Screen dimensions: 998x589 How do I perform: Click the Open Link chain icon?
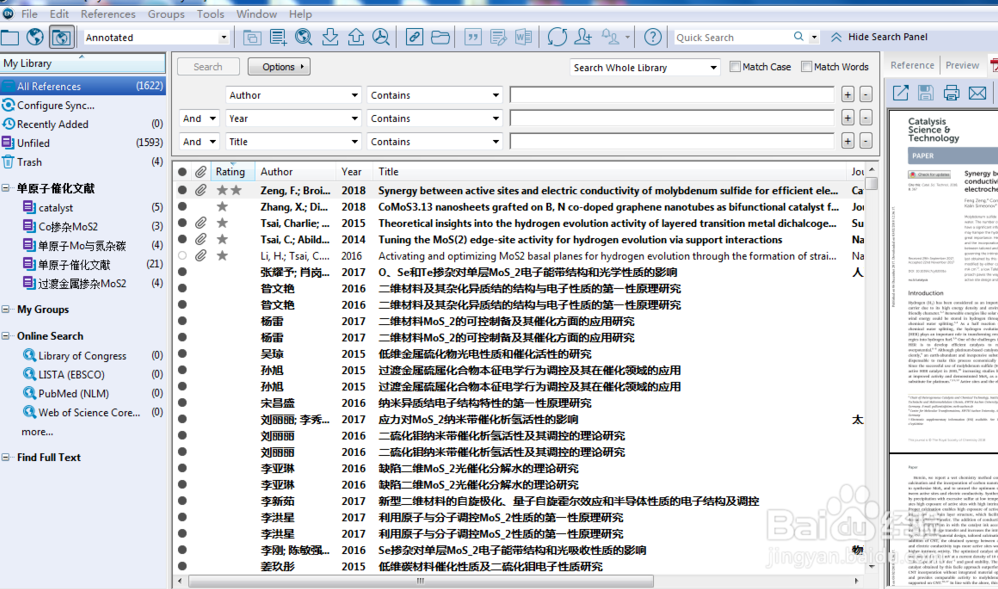point(414,37)
